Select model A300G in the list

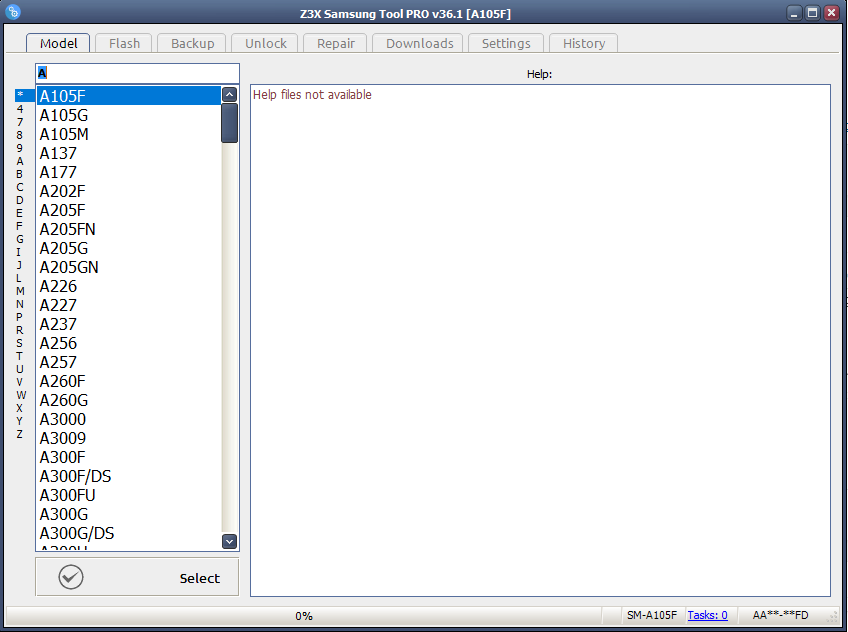click(129, 514)
